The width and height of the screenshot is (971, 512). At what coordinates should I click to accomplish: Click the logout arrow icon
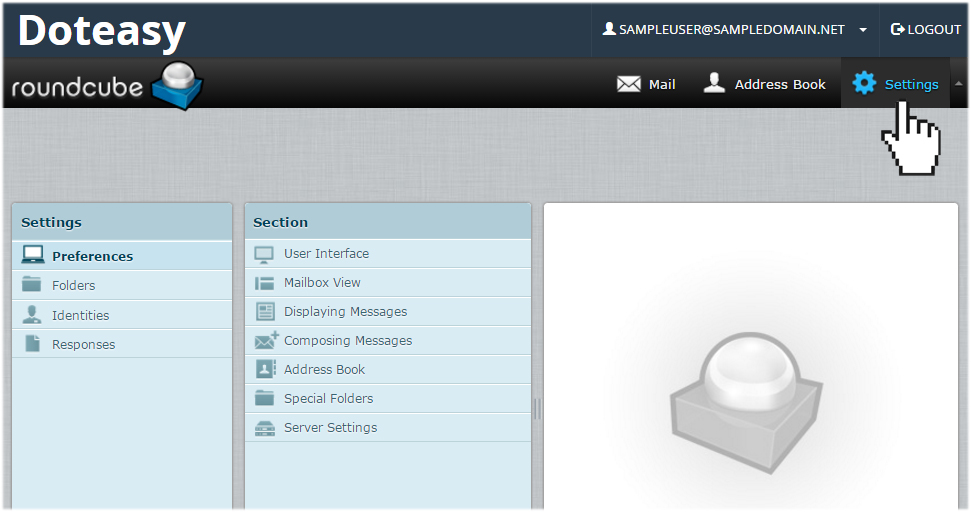[897, 29]
